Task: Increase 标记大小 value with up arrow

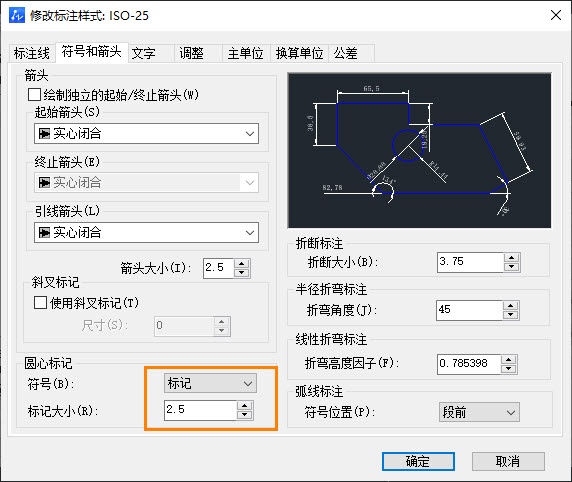Action: (244, 406)
